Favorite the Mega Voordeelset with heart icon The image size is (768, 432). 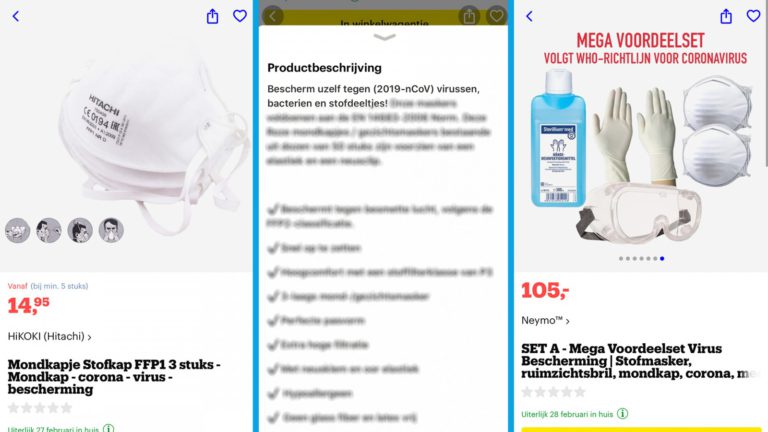tap(753, 16)
